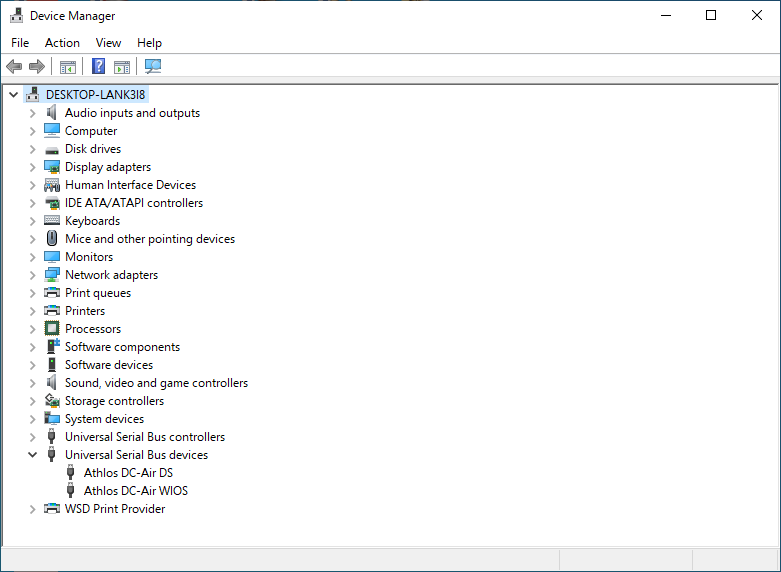Select Sound, video and game controllers
Screen dimensions: 781x572
click(156, 383)
